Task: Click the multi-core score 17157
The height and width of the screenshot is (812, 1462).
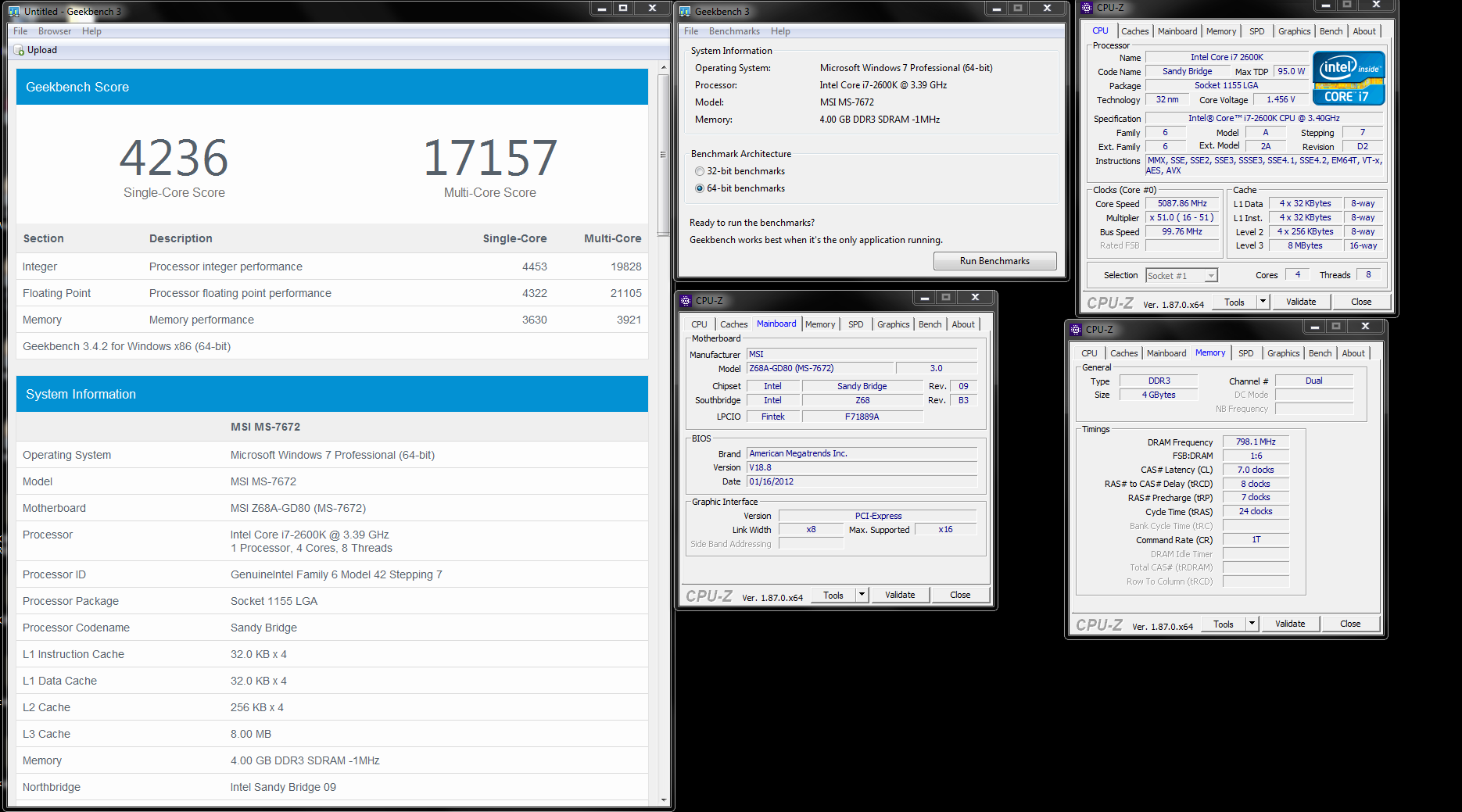Action: [x=490, y=158]
